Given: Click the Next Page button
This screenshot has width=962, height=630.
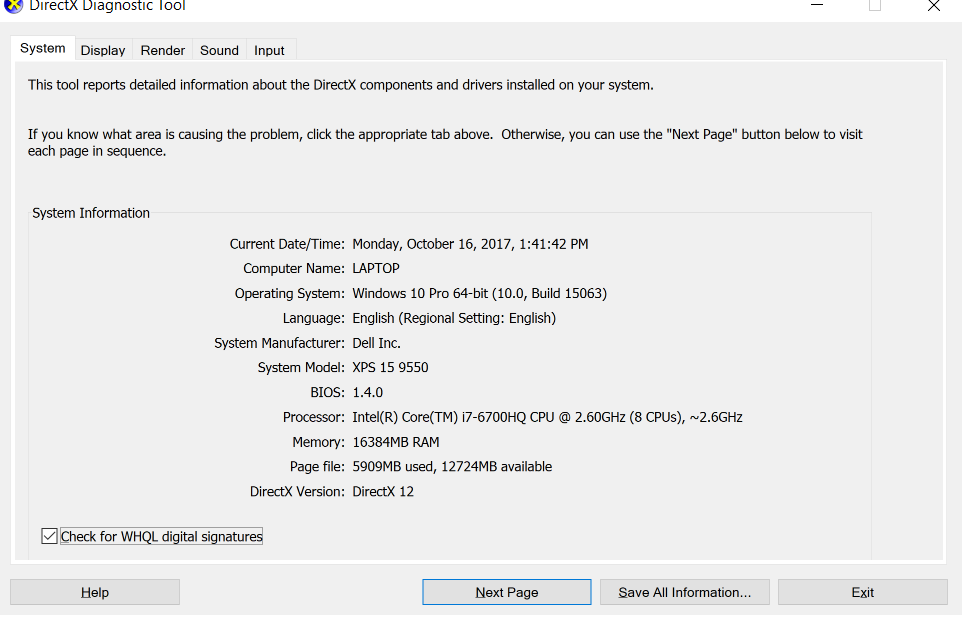Looking at the screenshot, I should coord(507,592).
